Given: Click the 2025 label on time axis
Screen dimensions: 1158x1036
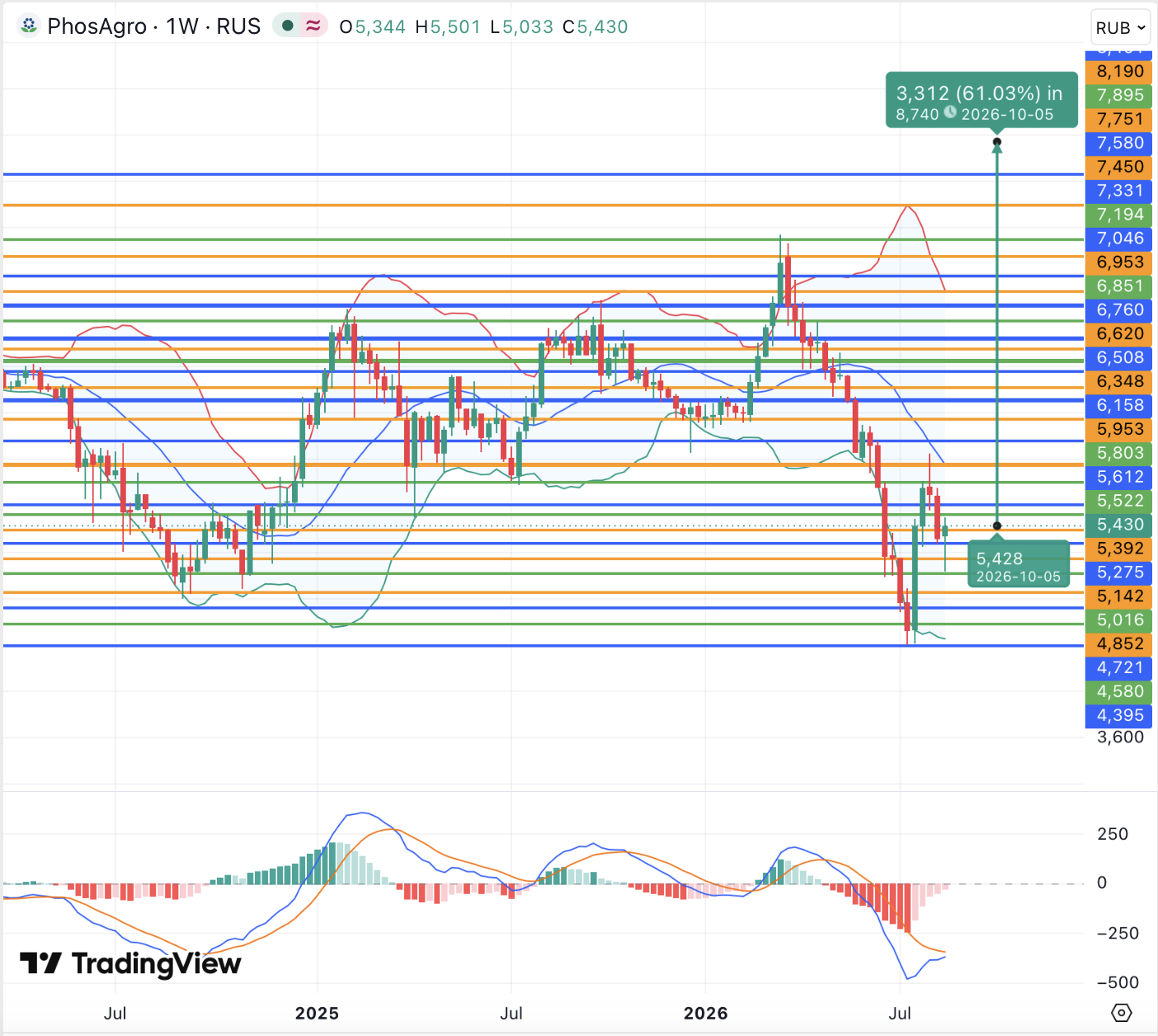Looking at the screenshot, I should pyautogui.click(x=317, y=1014).
